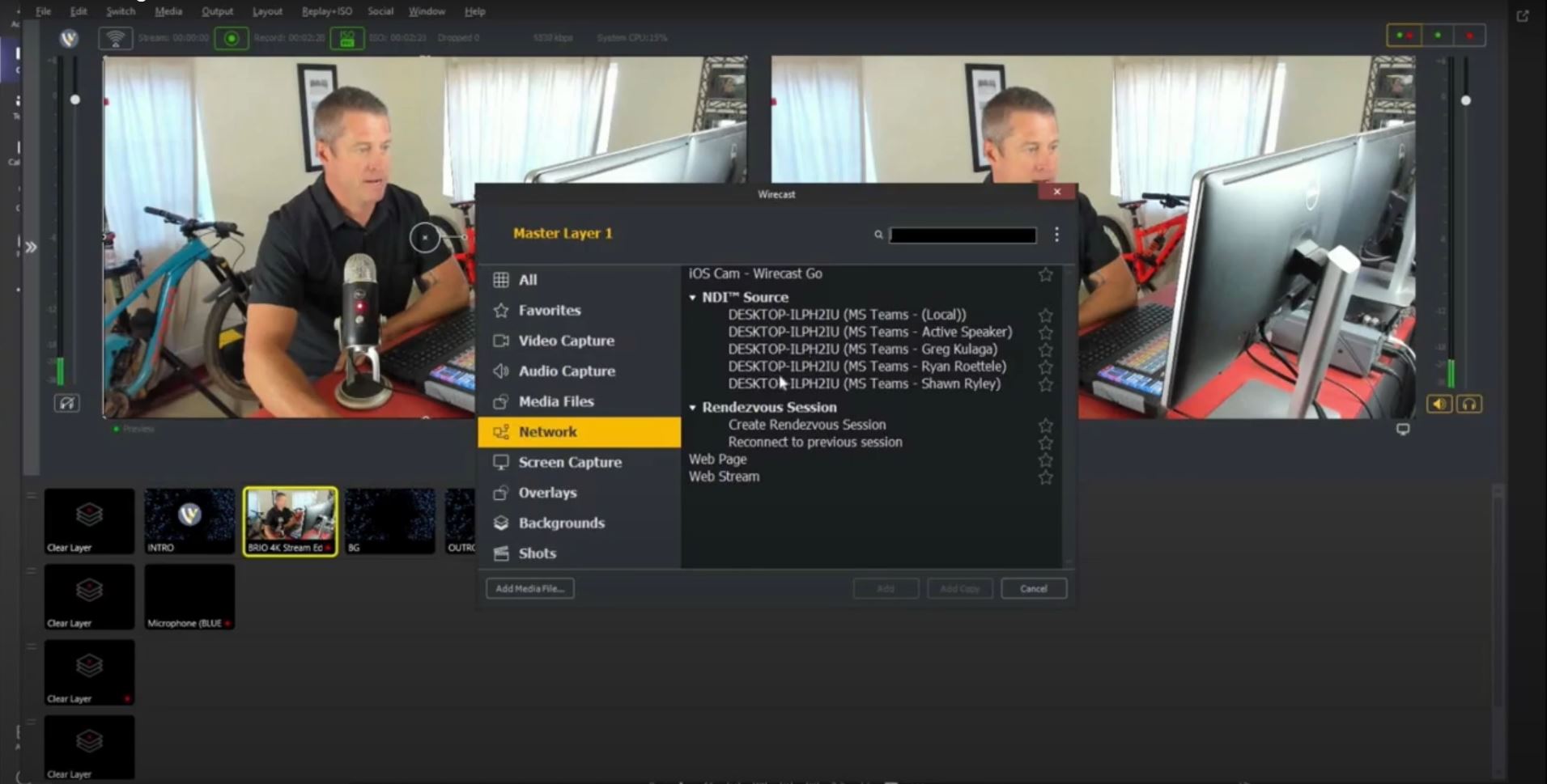Screen dimensions: 1547x784
Task: Select the Screen Capture category icon
Action: (502, 462)
